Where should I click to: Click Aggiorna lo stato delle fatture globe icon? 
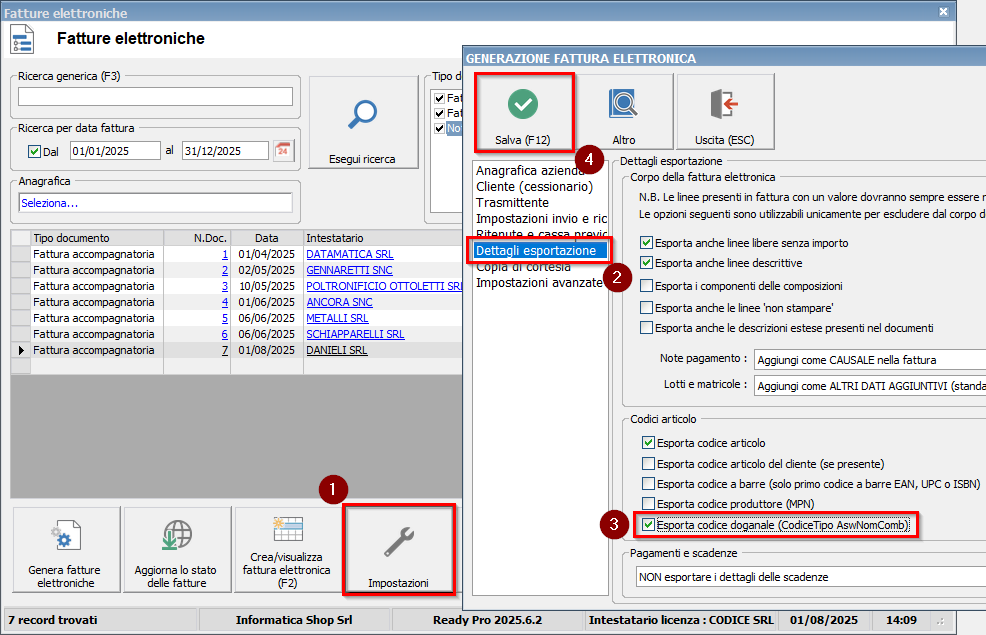click(x=176, y=549)
